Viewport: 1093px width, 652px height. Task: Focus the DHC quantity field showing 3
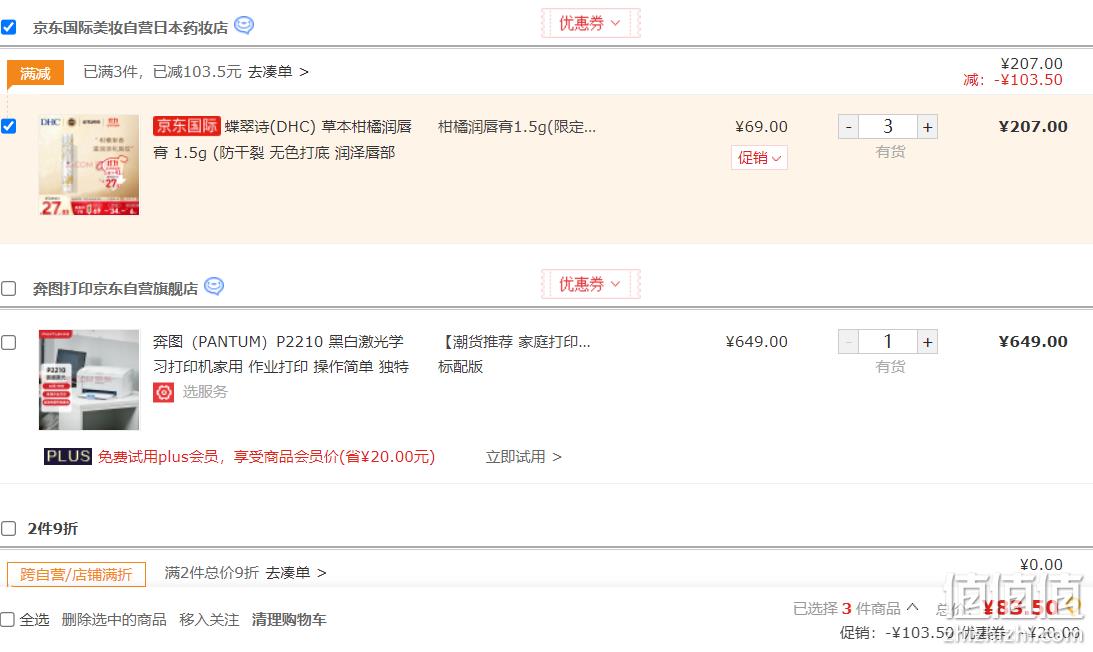point(888,127)
